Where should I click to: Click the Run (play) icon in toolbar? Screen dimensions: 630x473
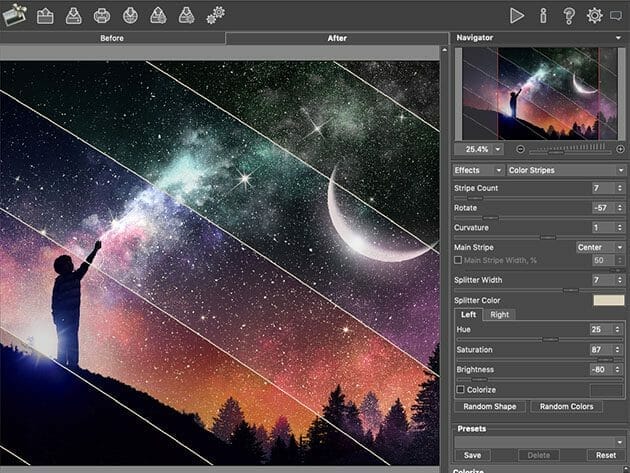517,15
